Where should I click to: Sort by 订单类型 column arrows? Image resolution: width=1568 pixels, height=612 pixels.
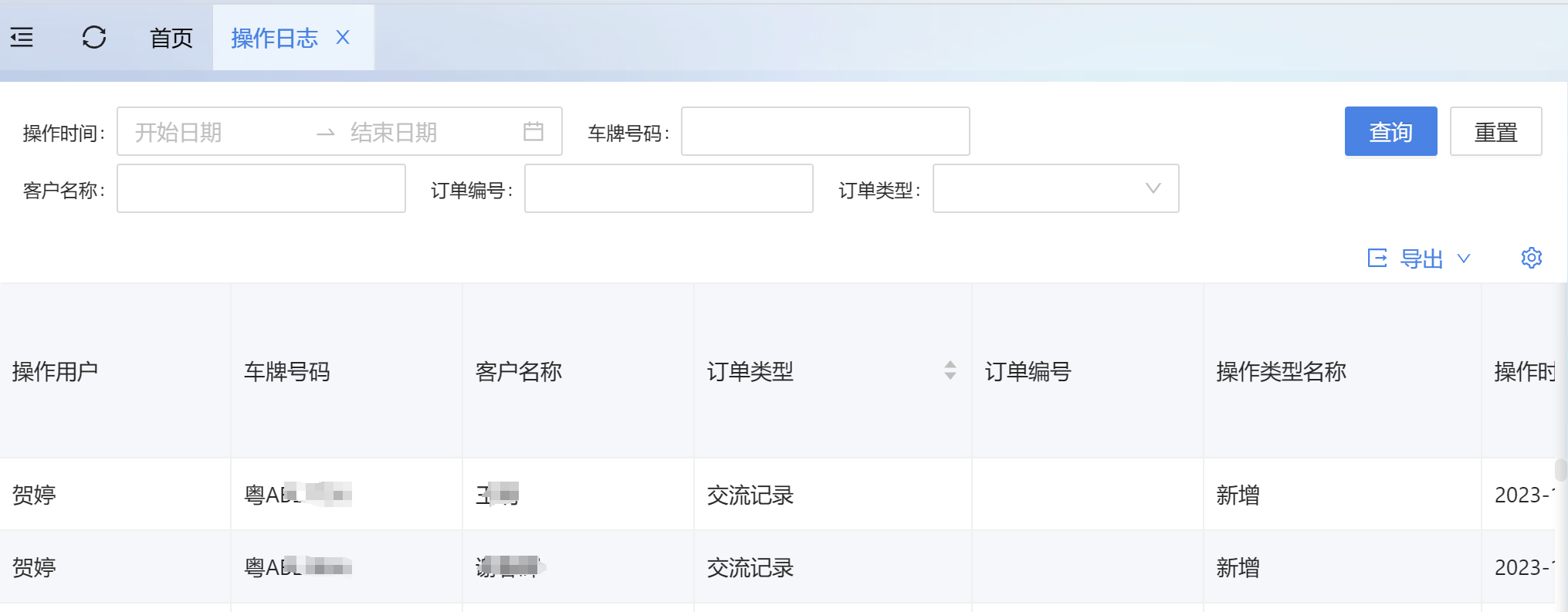click(950, 370)
